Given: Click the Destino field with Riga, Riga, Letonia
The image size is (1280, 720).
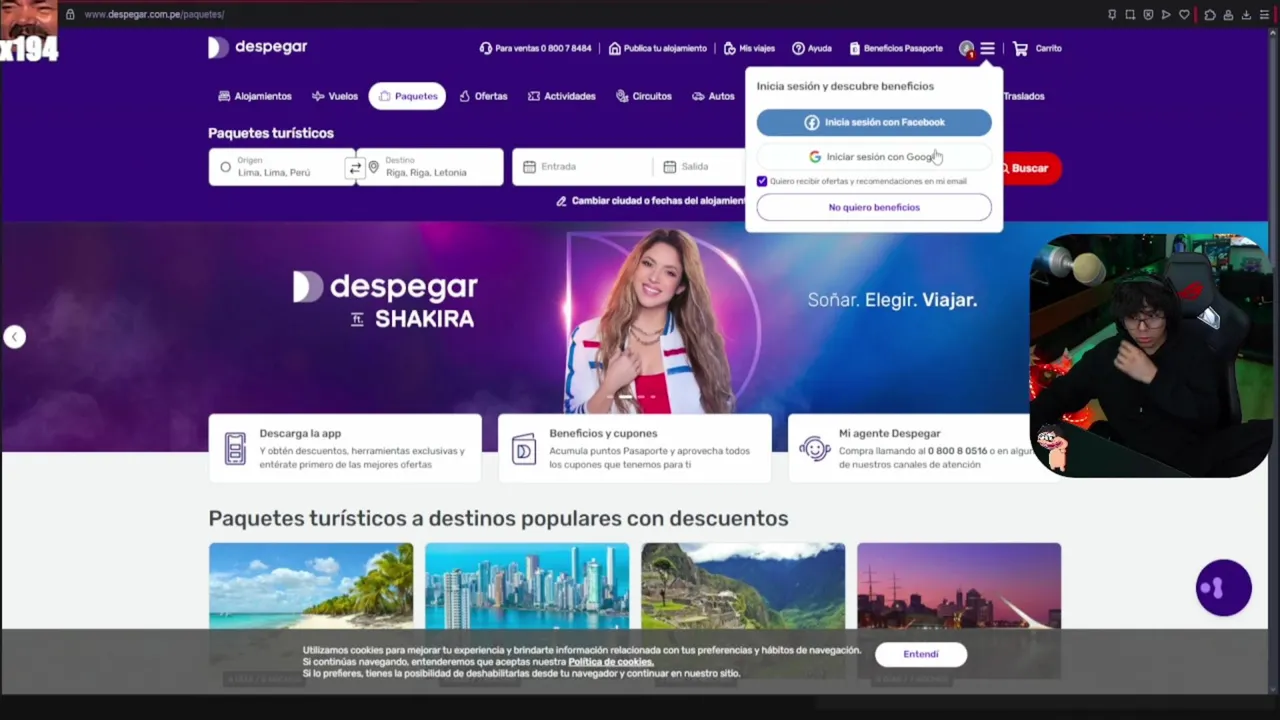Looking at the screenshot, I should (x=431, y=167).
